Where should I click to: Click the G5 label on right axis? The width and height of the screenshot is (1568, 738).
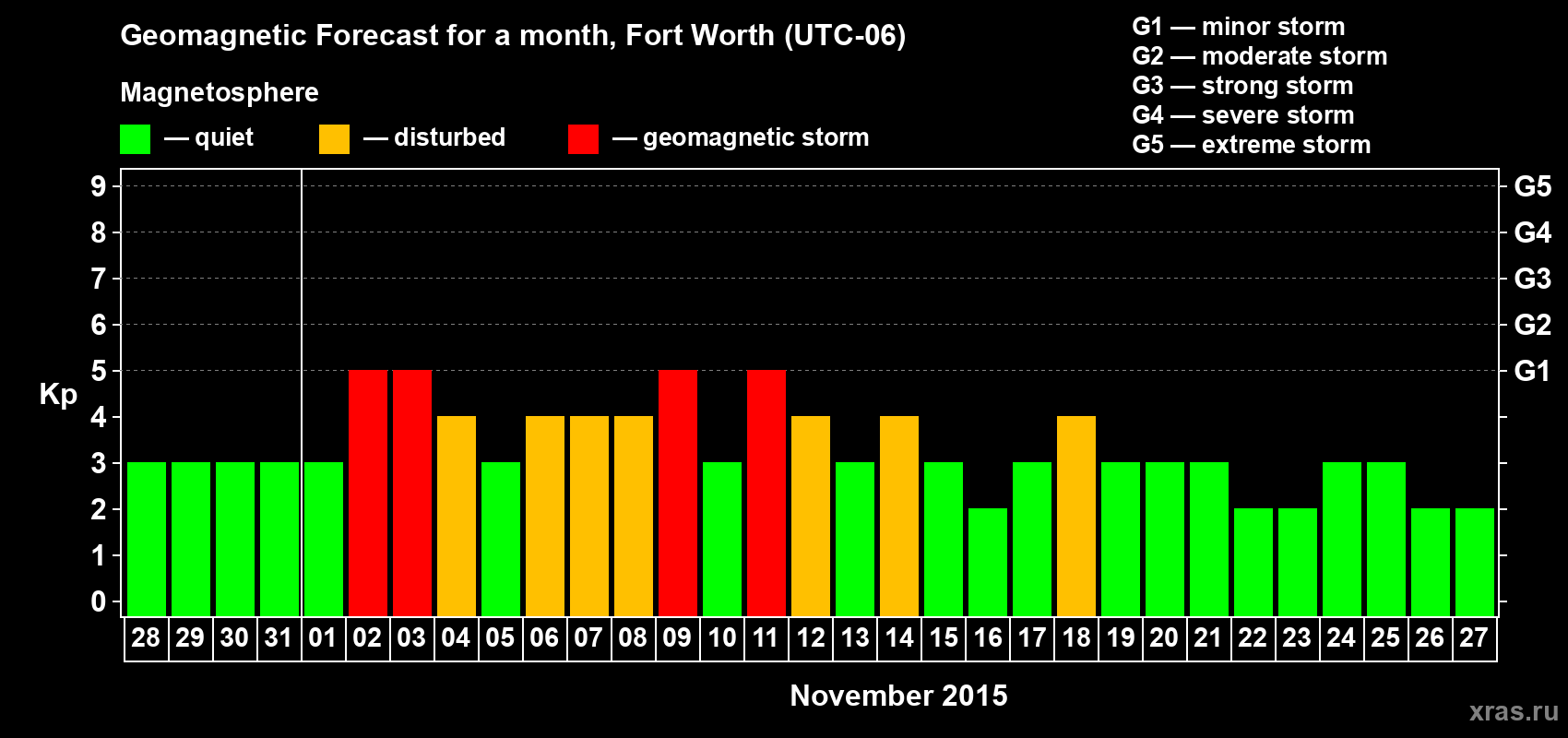coord(1533,186)
